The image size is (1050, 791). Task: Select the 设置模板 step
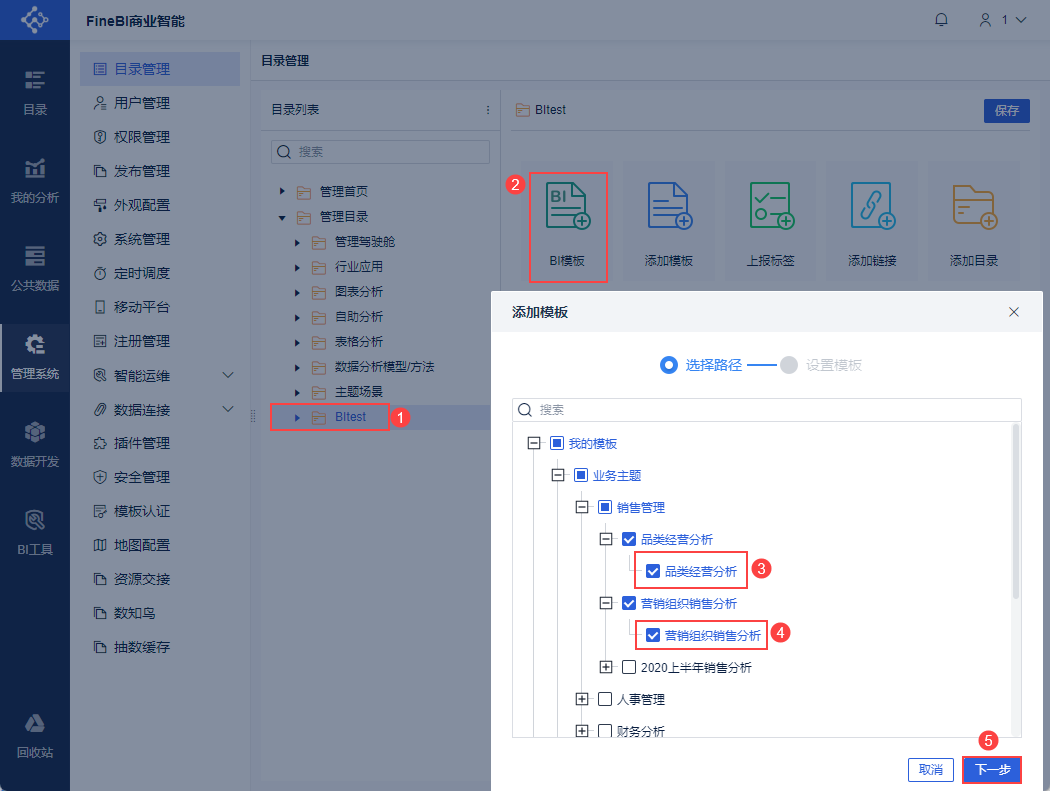[821, 365]
